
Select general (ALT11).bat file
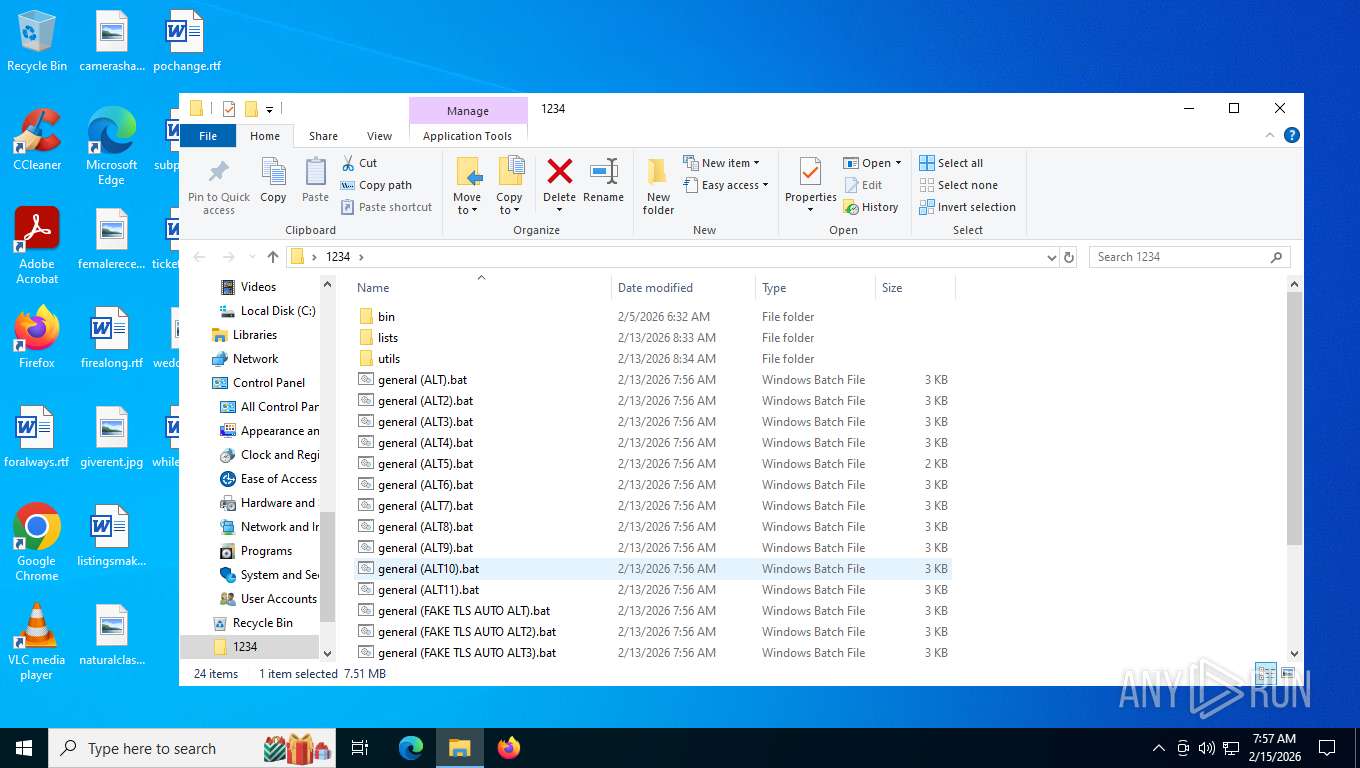[x=428, y=590]
